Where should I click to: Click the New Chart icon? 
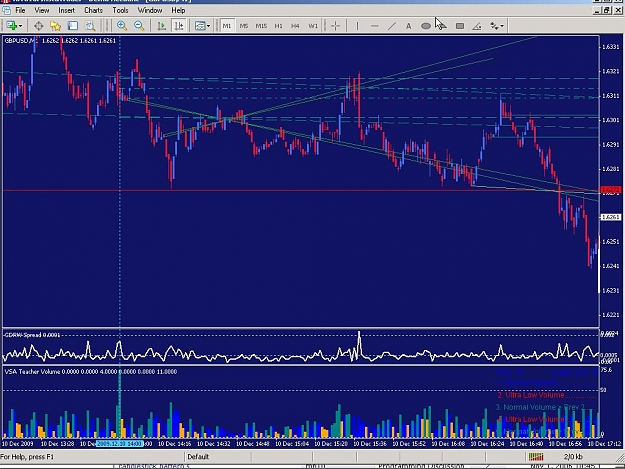coord(11,26)
